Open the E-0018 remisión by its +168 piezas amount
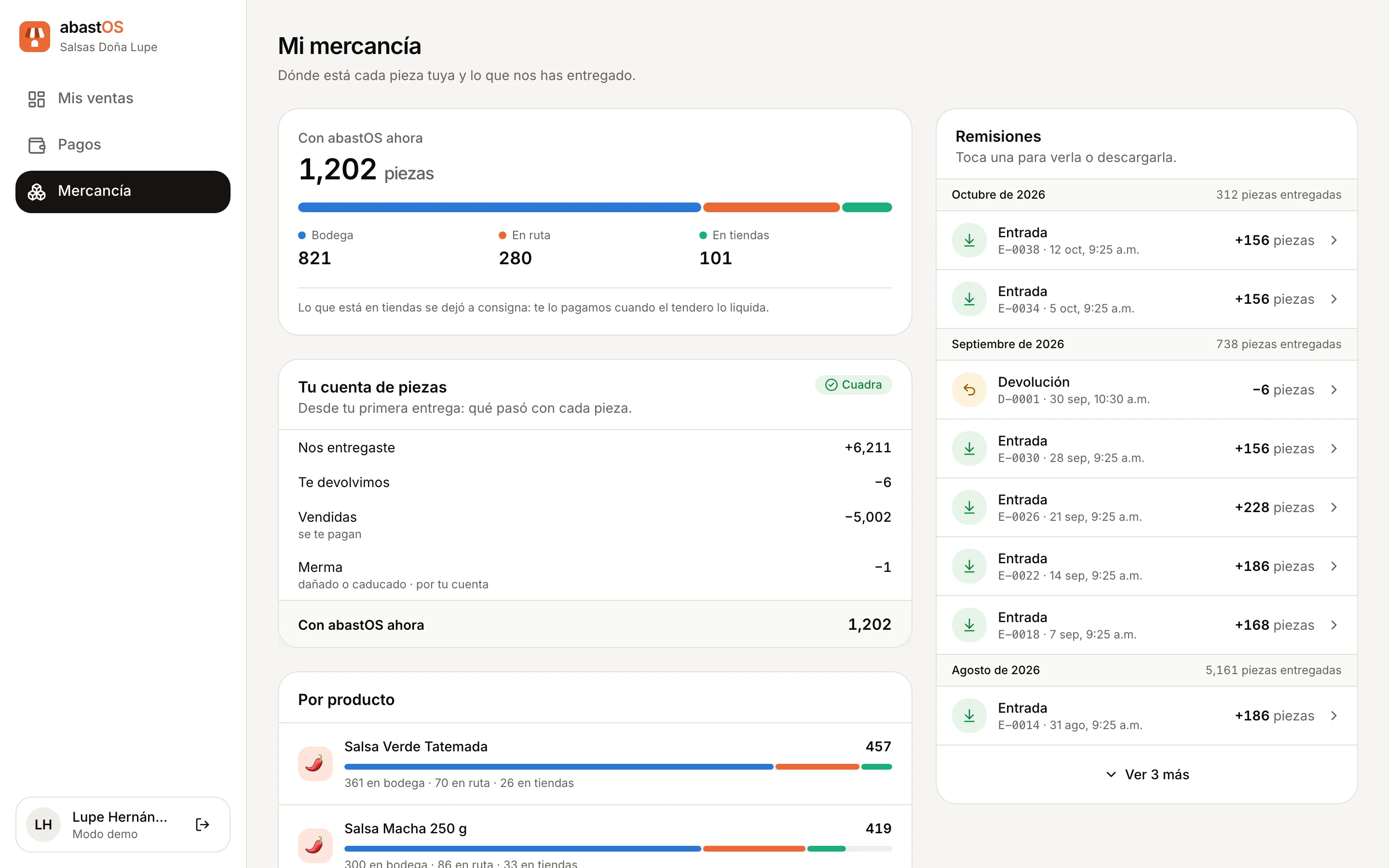This screenshot has height=868, width=1389. click(1274, 625)
